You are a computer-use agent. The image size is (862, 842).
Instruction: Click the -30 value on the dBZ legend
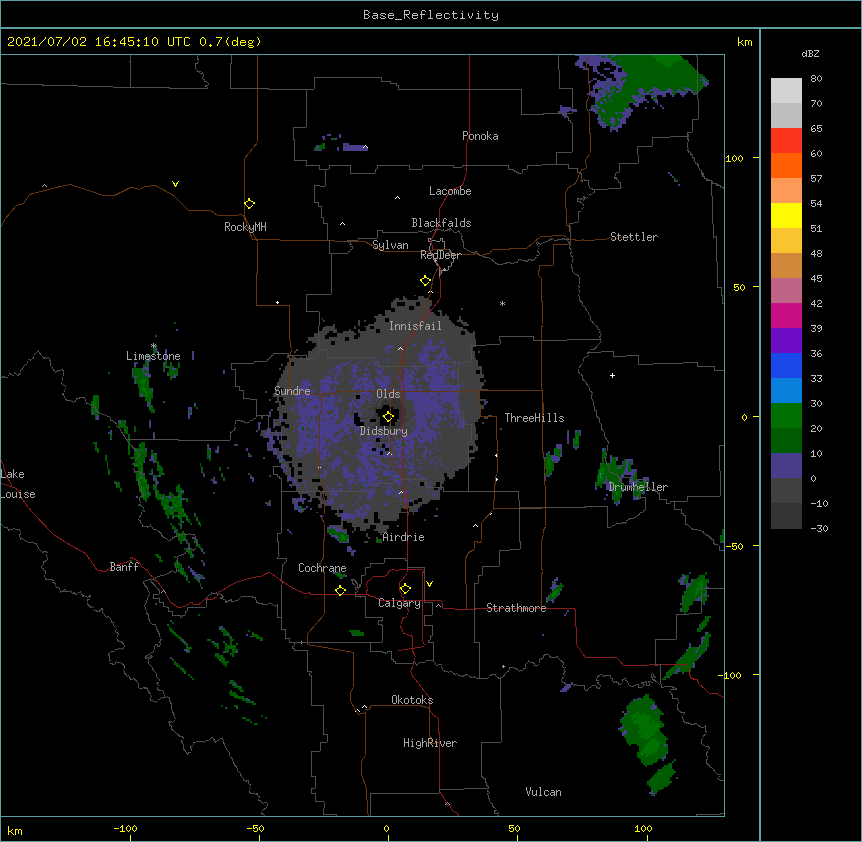(x=819, y=529)
